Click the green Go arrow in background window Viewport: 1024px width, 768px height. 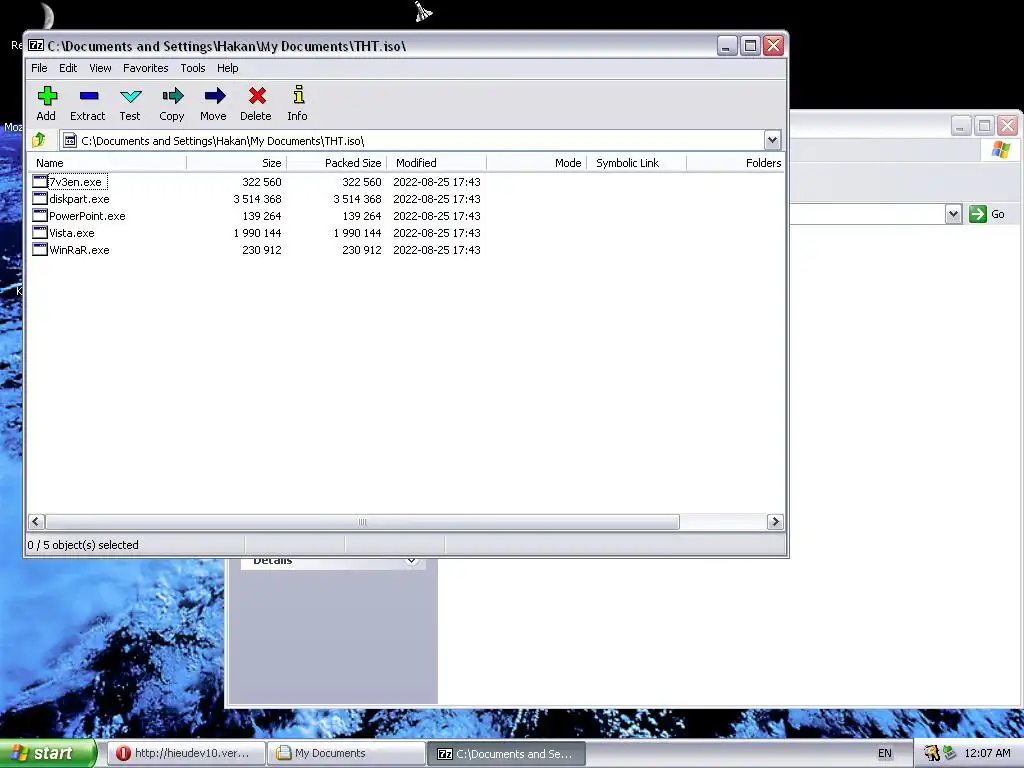click(977, 214)
